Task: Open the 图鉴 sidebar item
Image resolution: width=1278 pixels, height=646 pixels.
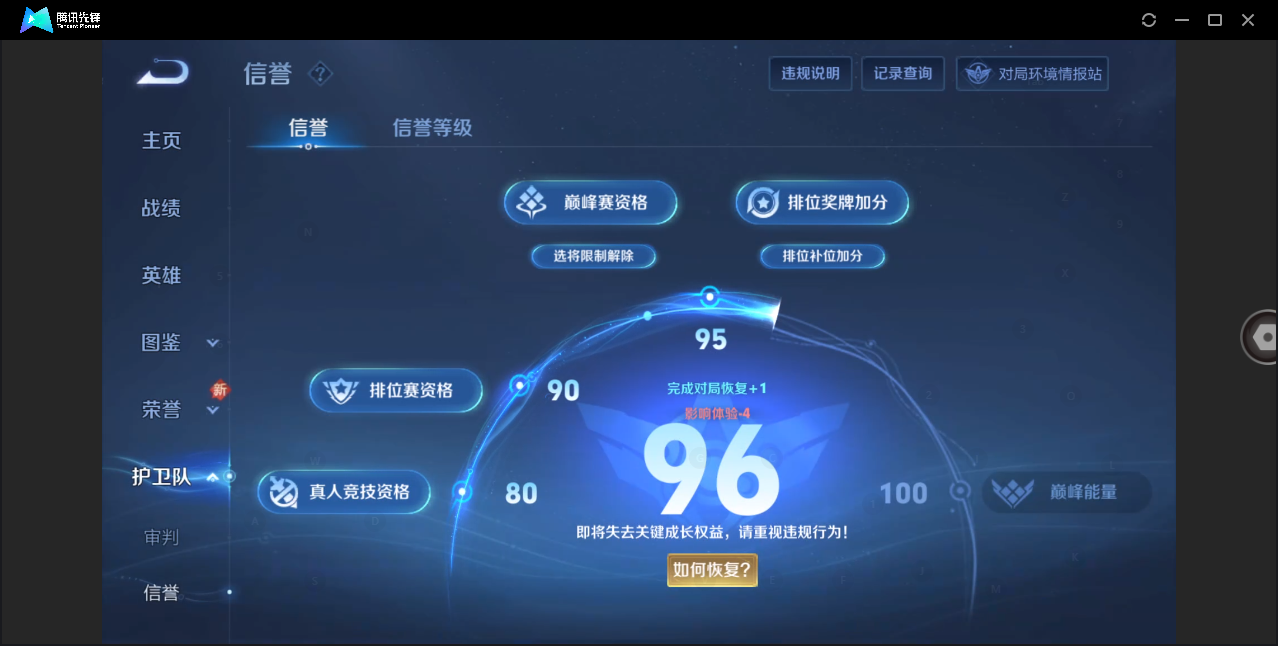Action: coord(162,343)
